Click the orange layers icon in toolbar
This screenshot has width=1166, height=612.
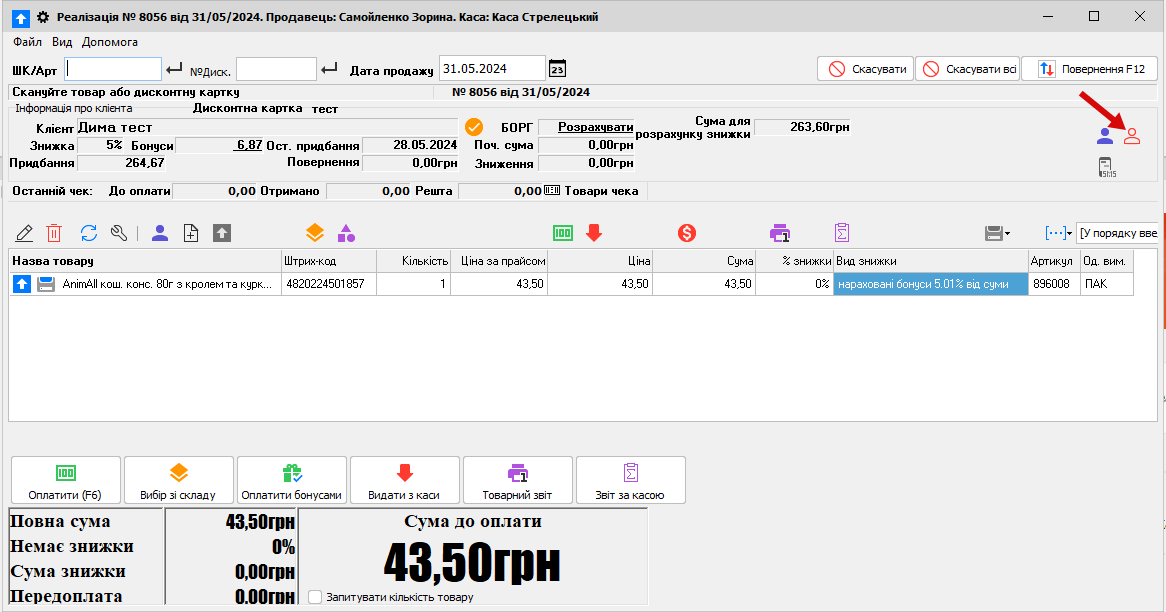pos(315,233)
